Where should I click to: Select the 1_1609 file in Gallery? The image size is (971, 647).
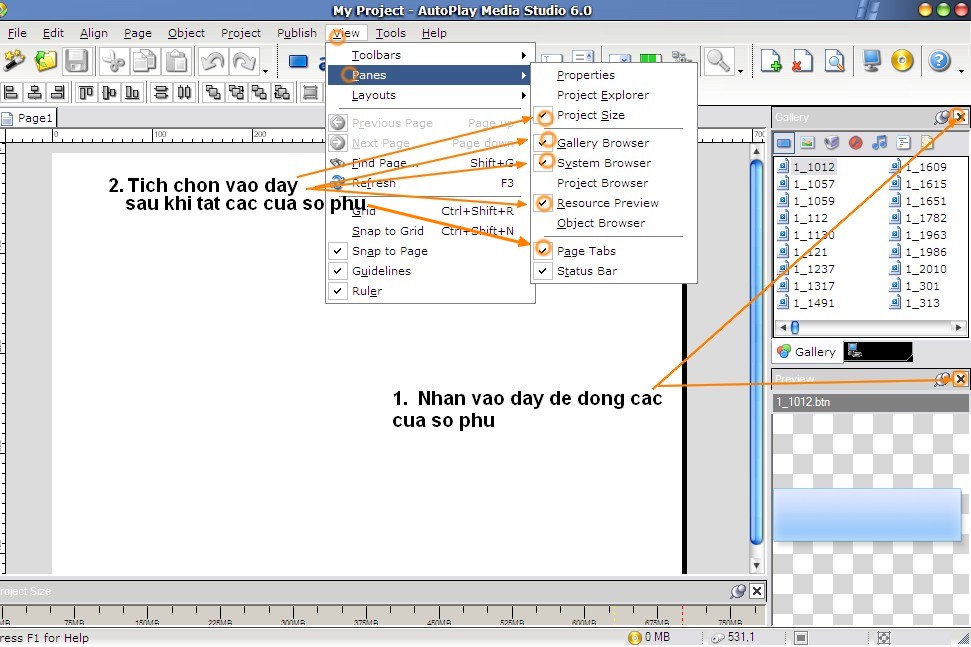pos(918,167)
